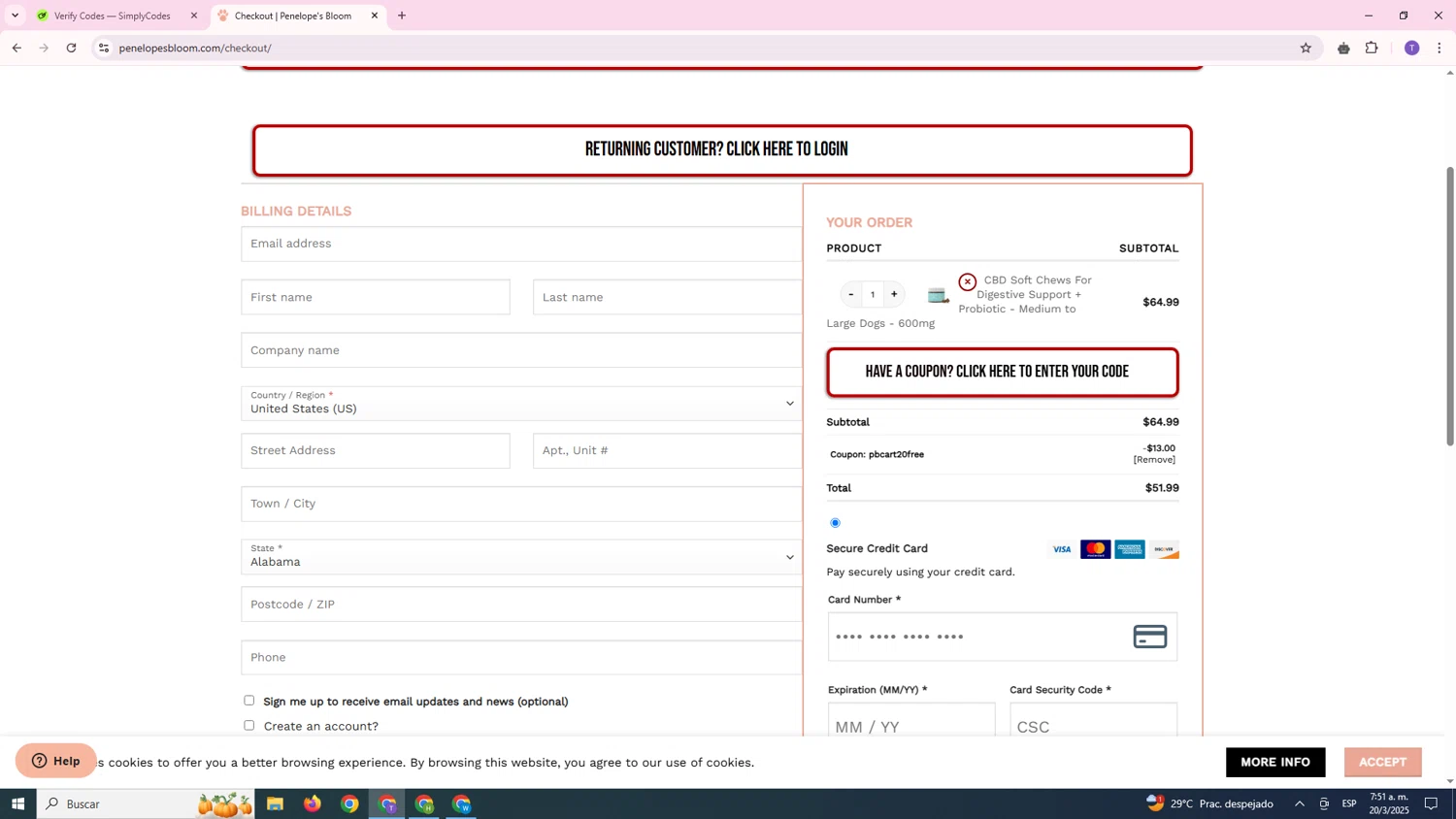The width and height of the screenshot is (1456, 819).
Task: Open the tab search dropdown
Action: click(x=15, y=16)
